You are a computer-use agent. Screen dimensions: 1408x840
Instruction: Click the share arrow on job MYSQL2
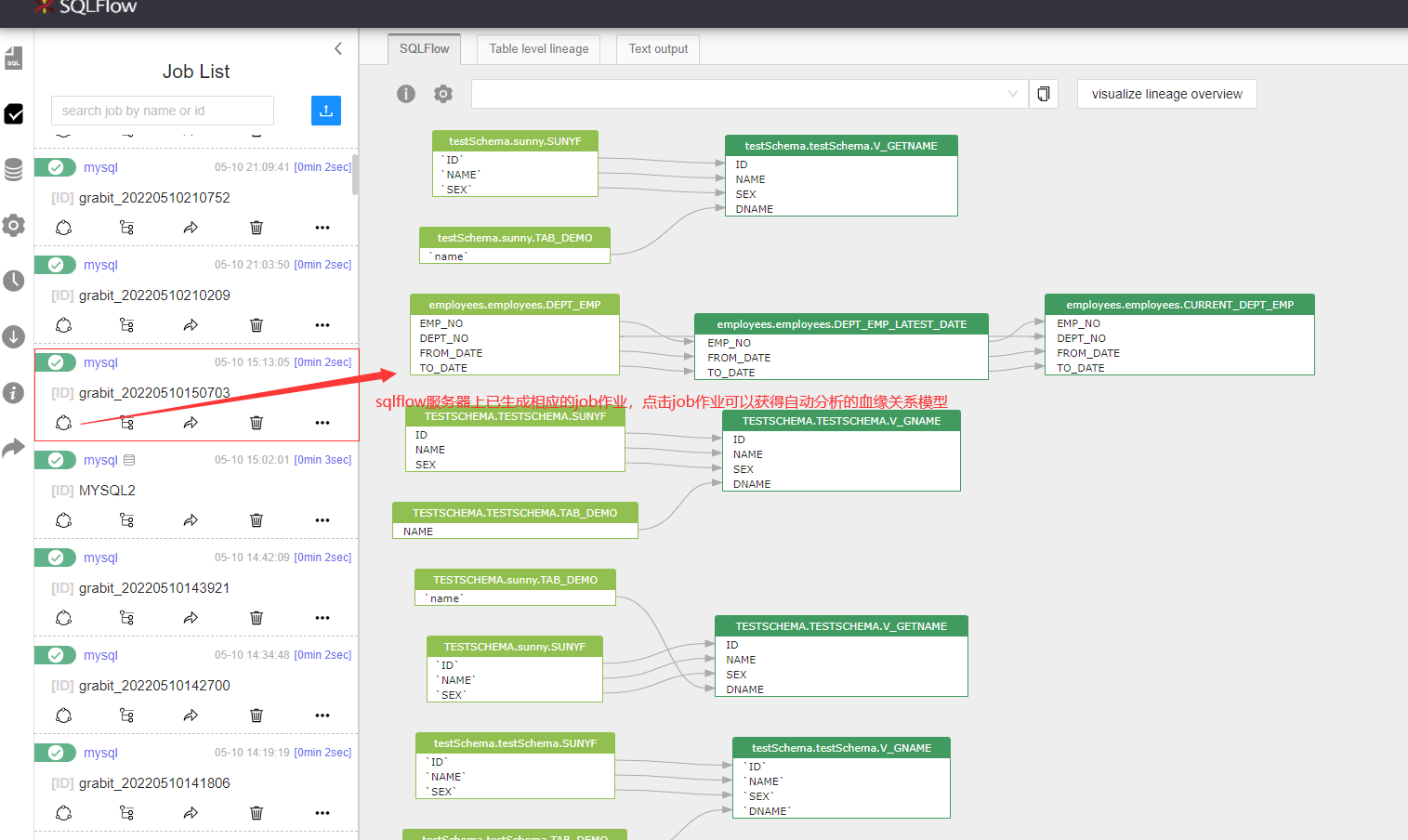coord(190,519)
